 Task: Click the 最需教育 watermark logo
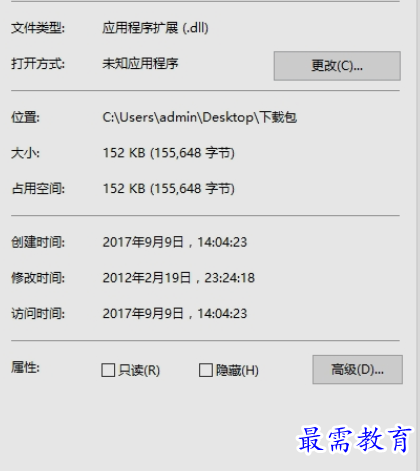tap(354, 440)
